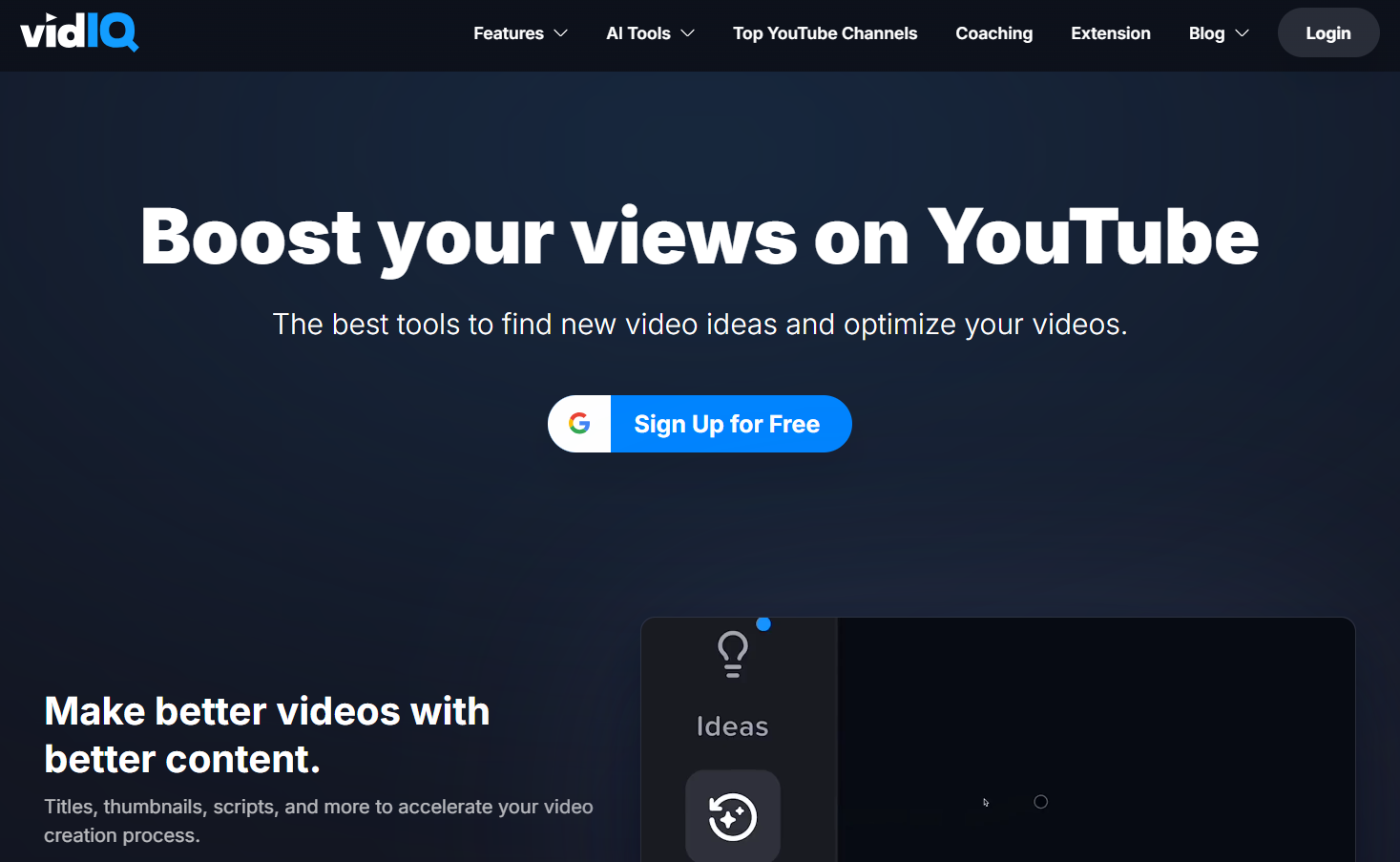Click the 'Titles, thumbnails, scripts' paragraph
This screenshot has width=1400, height=862.
click(319, 821)
